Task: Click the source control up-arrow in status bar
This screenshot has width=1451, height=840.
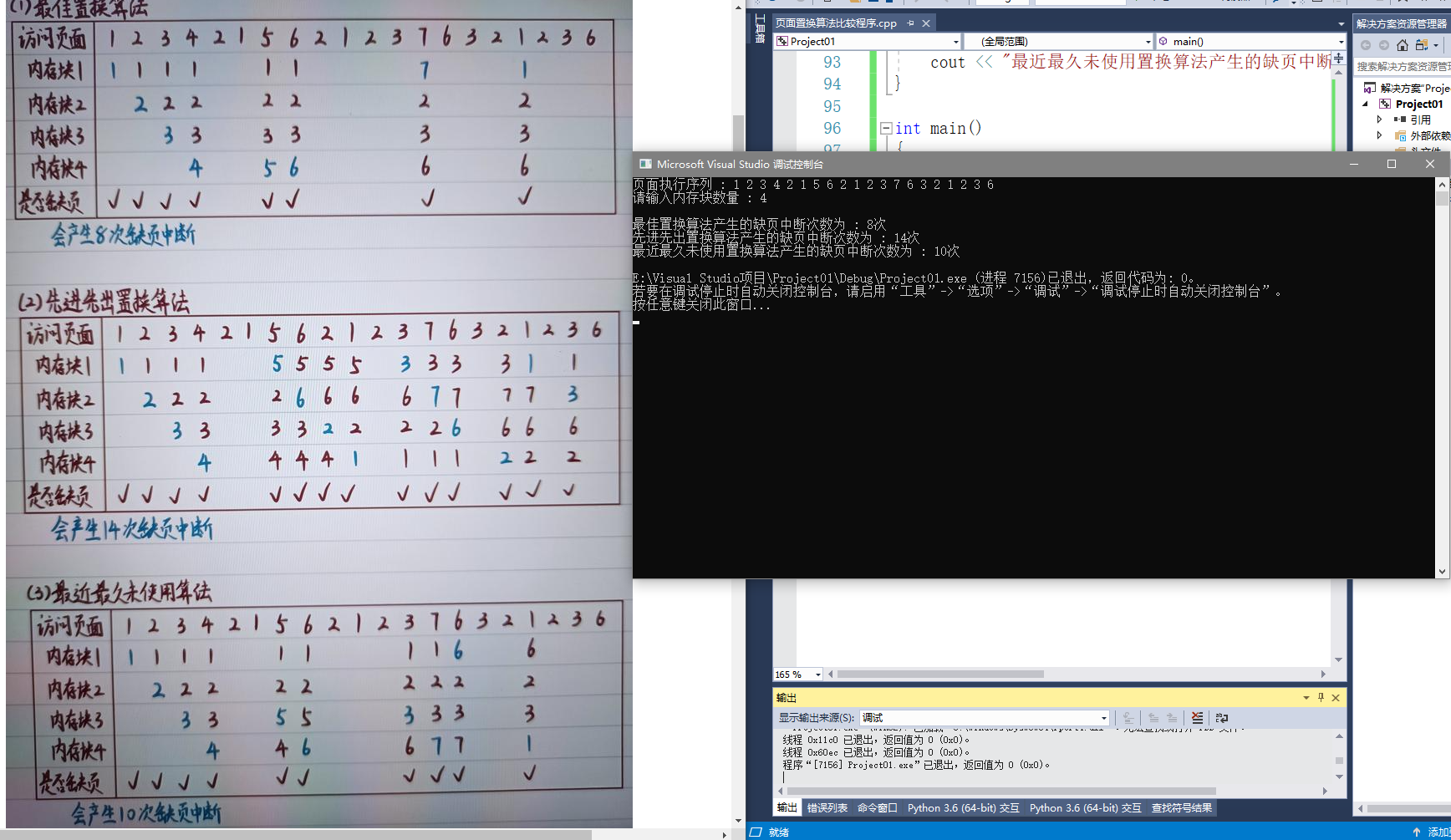Action: tap(1416, 832)
